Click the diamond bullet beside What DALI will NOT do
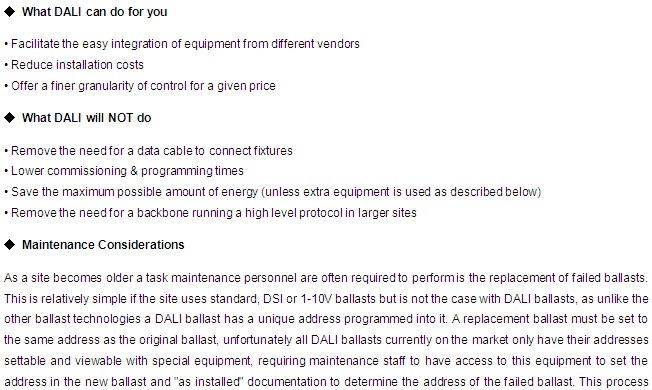 pos(9,118)
